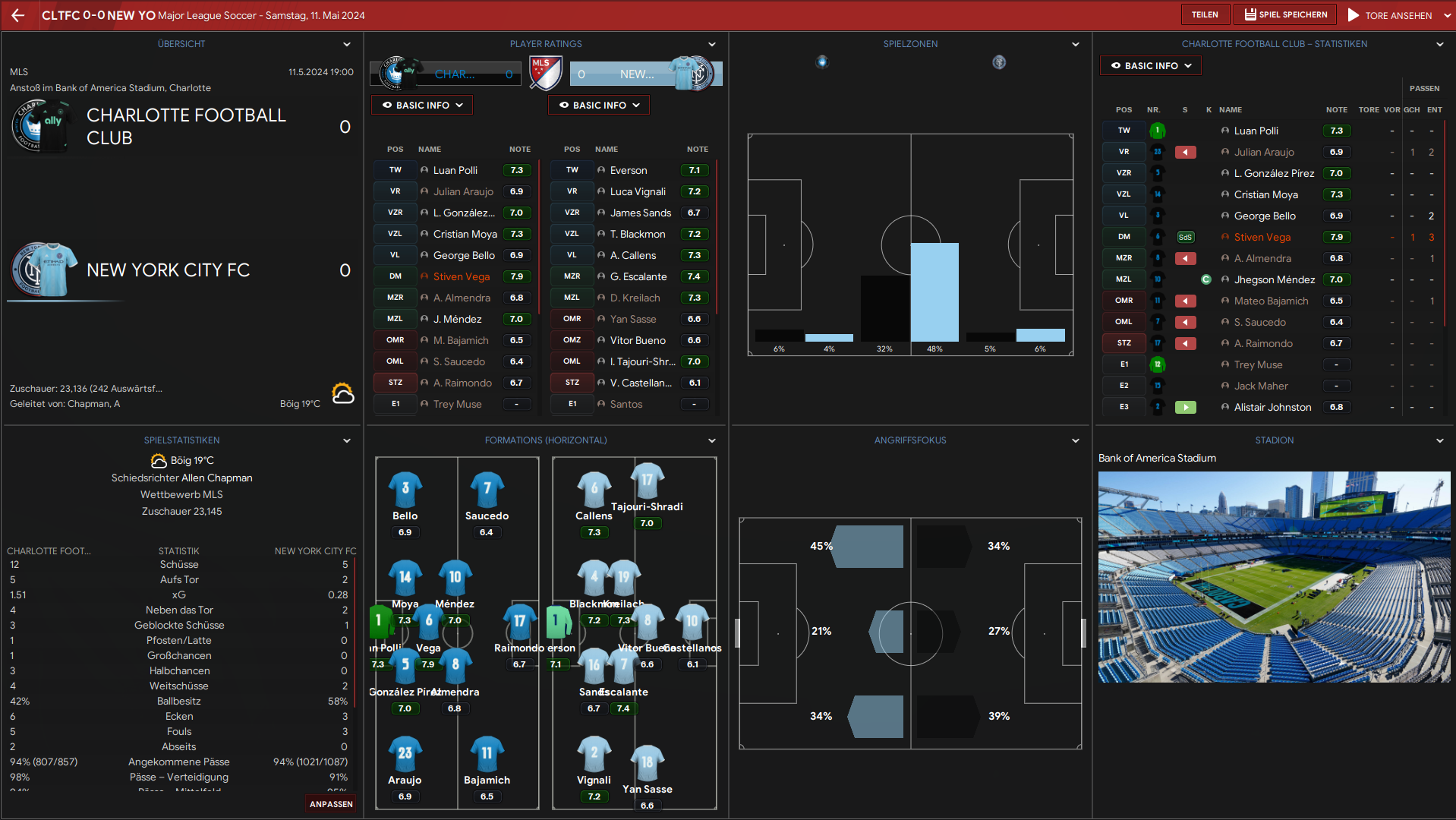Open the Angriffsfokus panel dropdown chevron
This screenshot has height=820, width=1456.
pos(1075,440)
